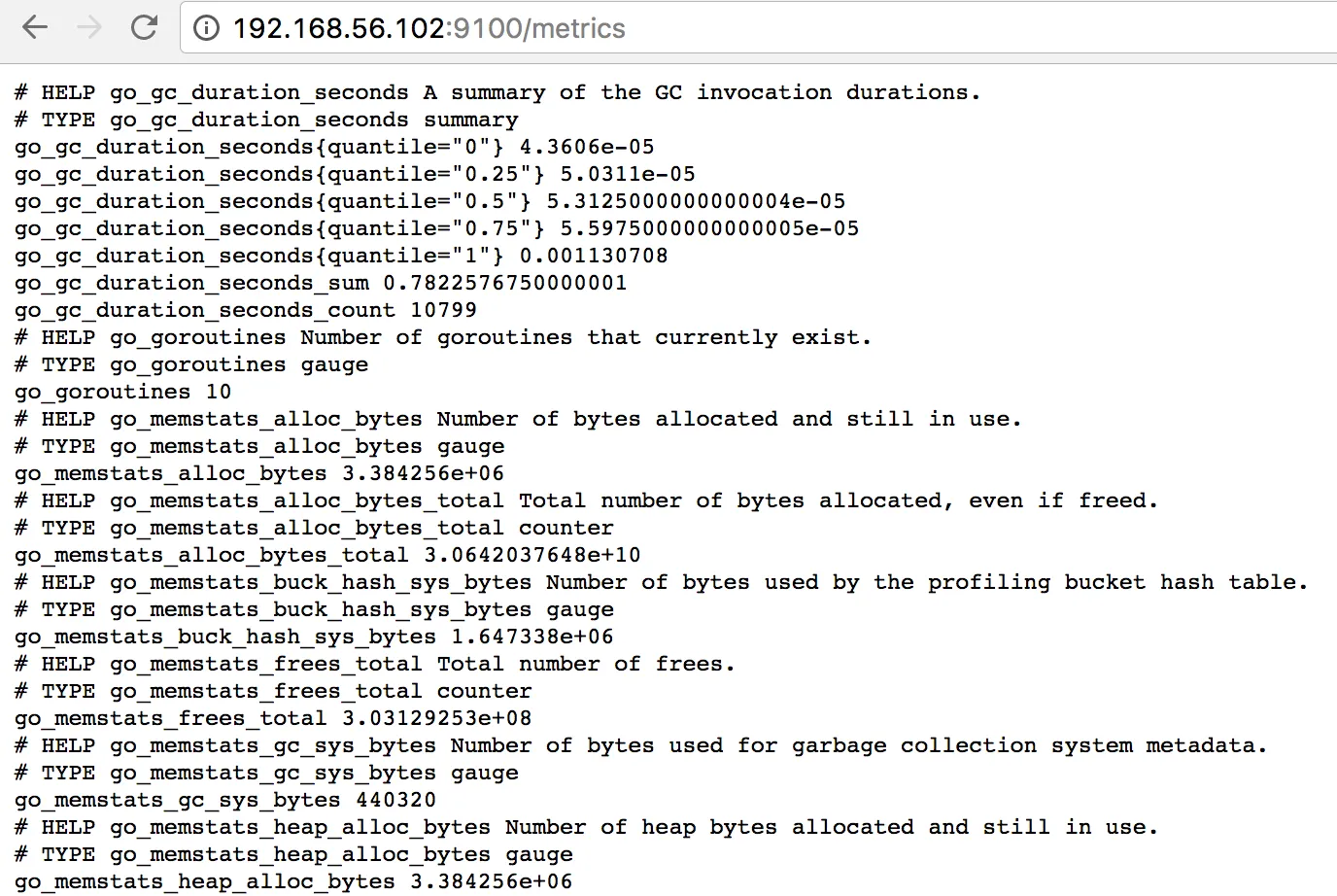Click the browser back arrow
The width and height of the screenshot is (1337, 896).
point(35,28)
